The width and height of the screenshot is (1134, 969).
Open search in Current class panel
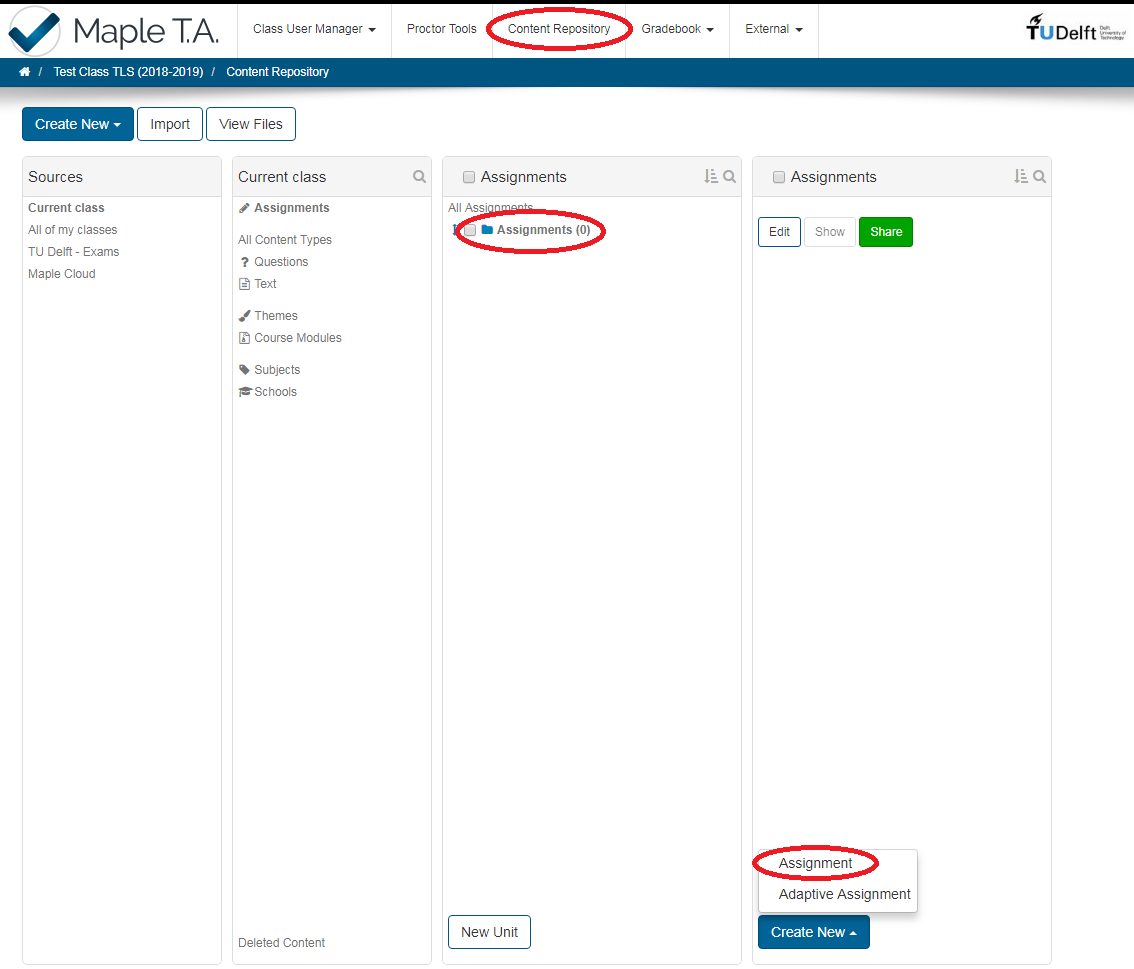point(420,177)
